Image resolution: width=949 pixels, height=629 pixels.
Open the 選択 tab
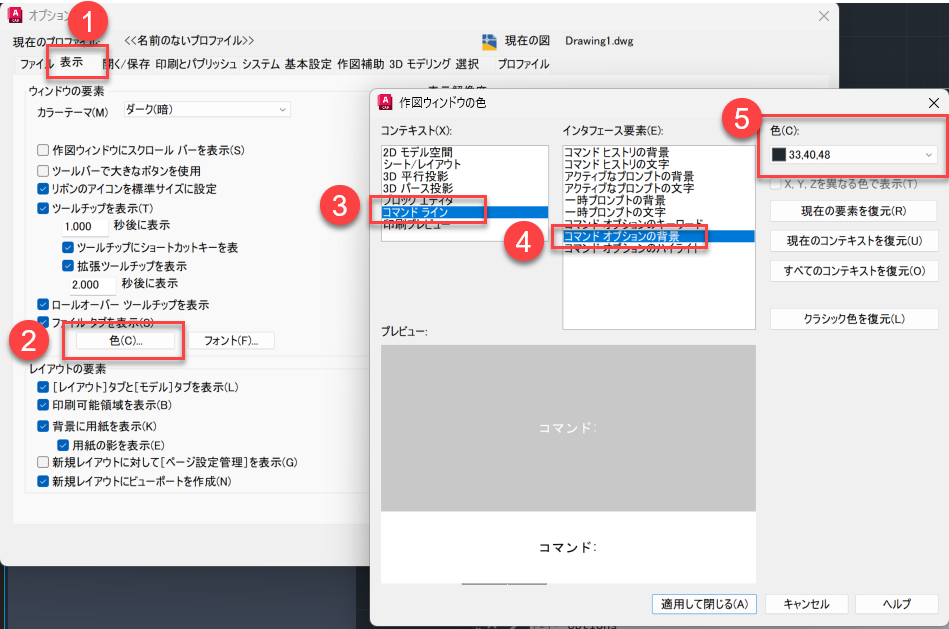(467, 64)
